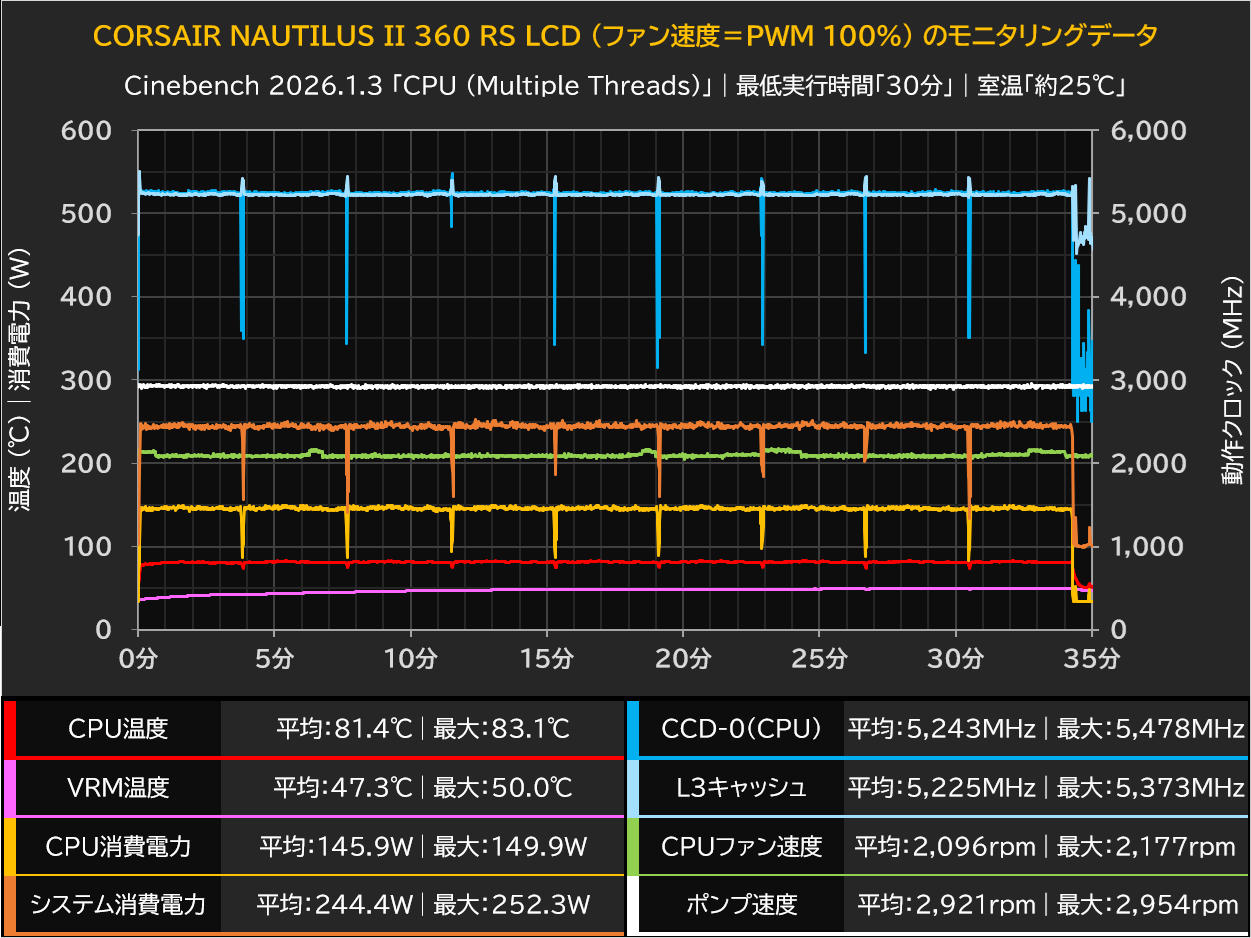Click the 平均:244.4W | 最大:252.3W value cell
This screenshot has width=1251, height=938.
pos(423,905)
